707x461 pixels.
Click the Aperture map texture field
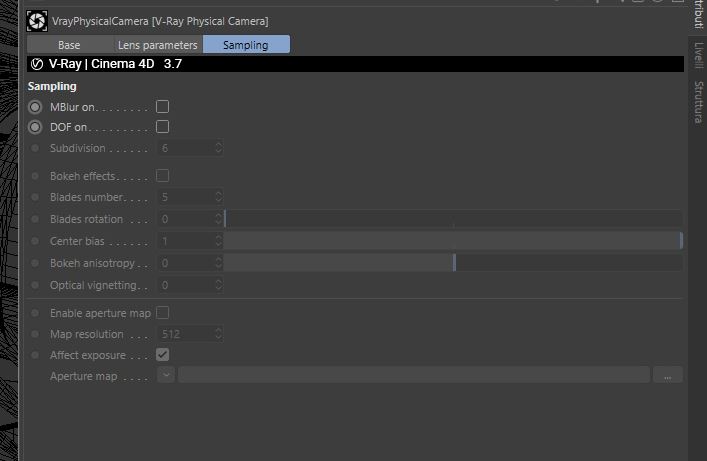pos(414,375)
